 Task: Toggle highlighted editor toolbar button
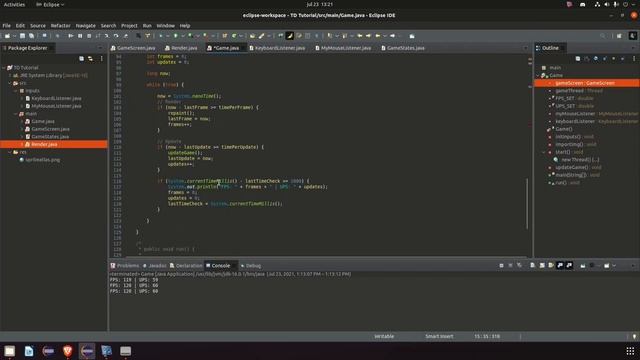point(289,36)
